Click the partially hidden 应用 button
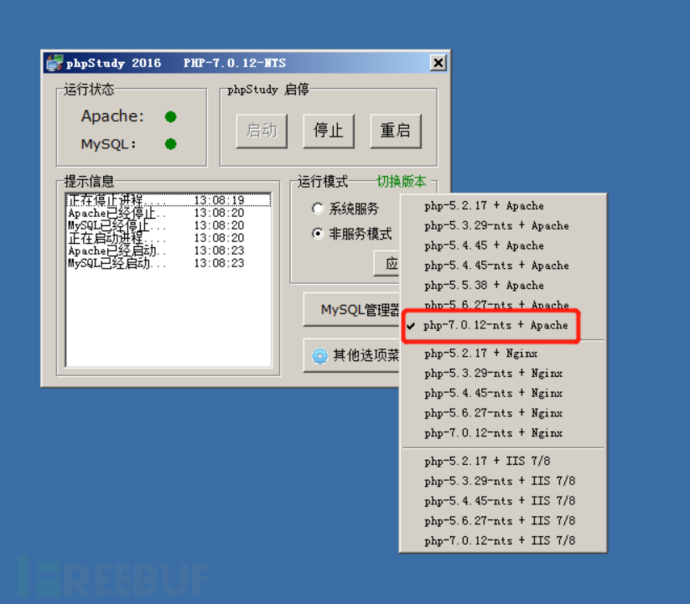 [386, 264]
